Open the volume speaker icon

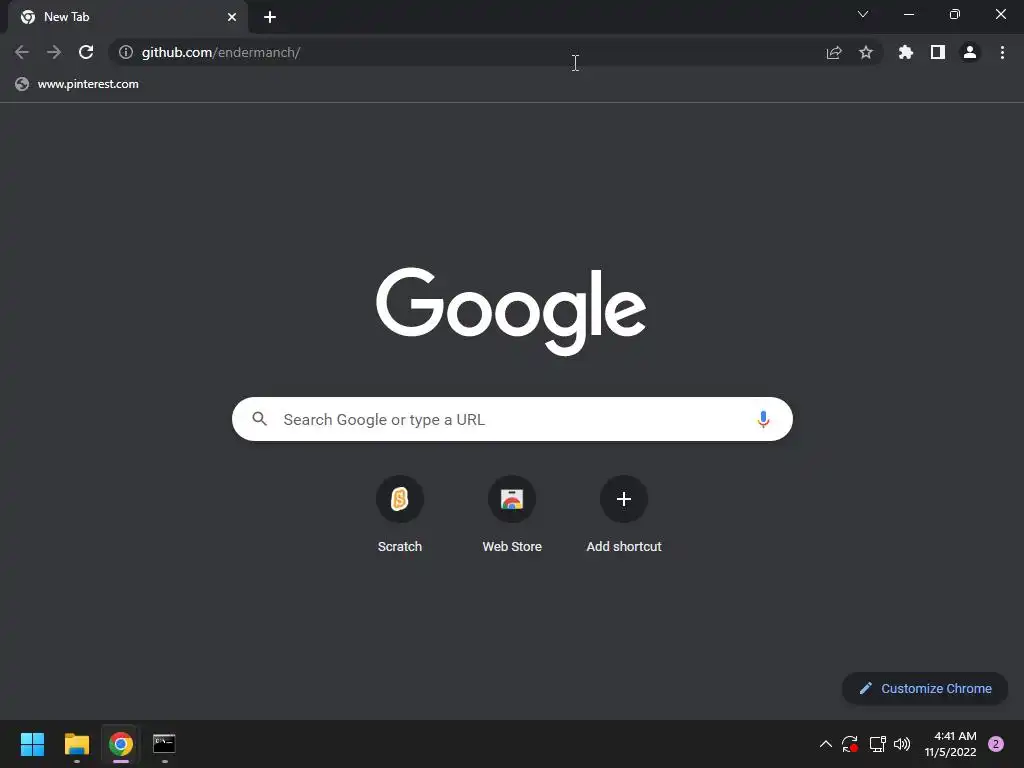[902, 744]
